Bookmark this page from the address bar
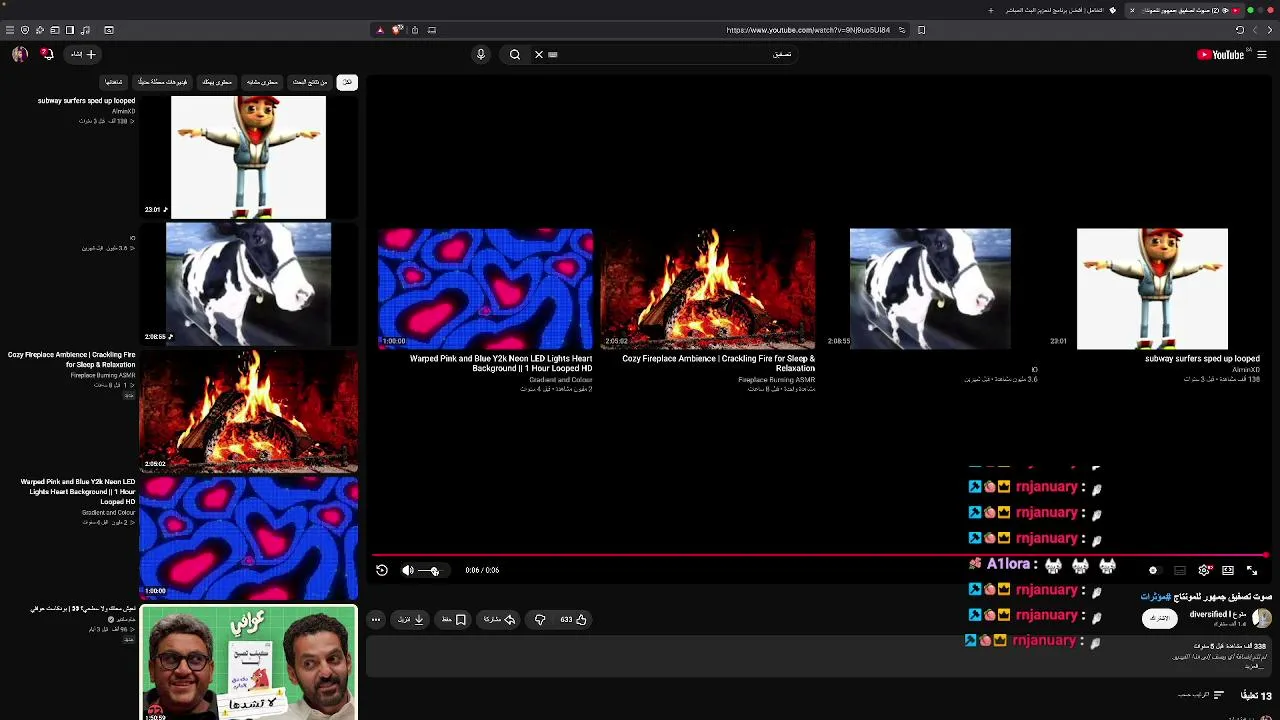1280x720 pixels. click(x=921, y=30)
